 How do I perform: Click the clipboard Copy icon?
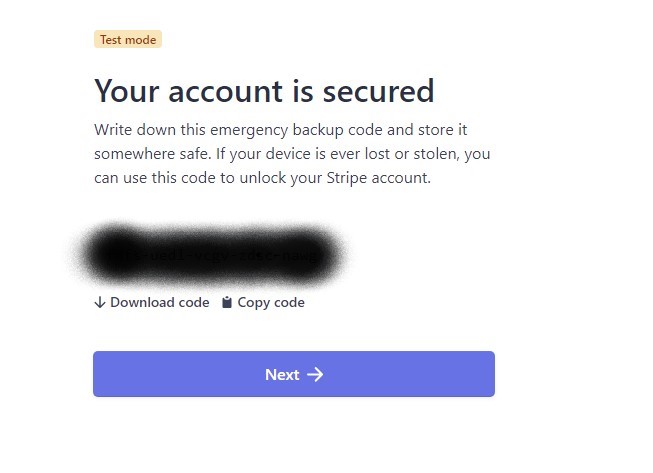[227, 302]
